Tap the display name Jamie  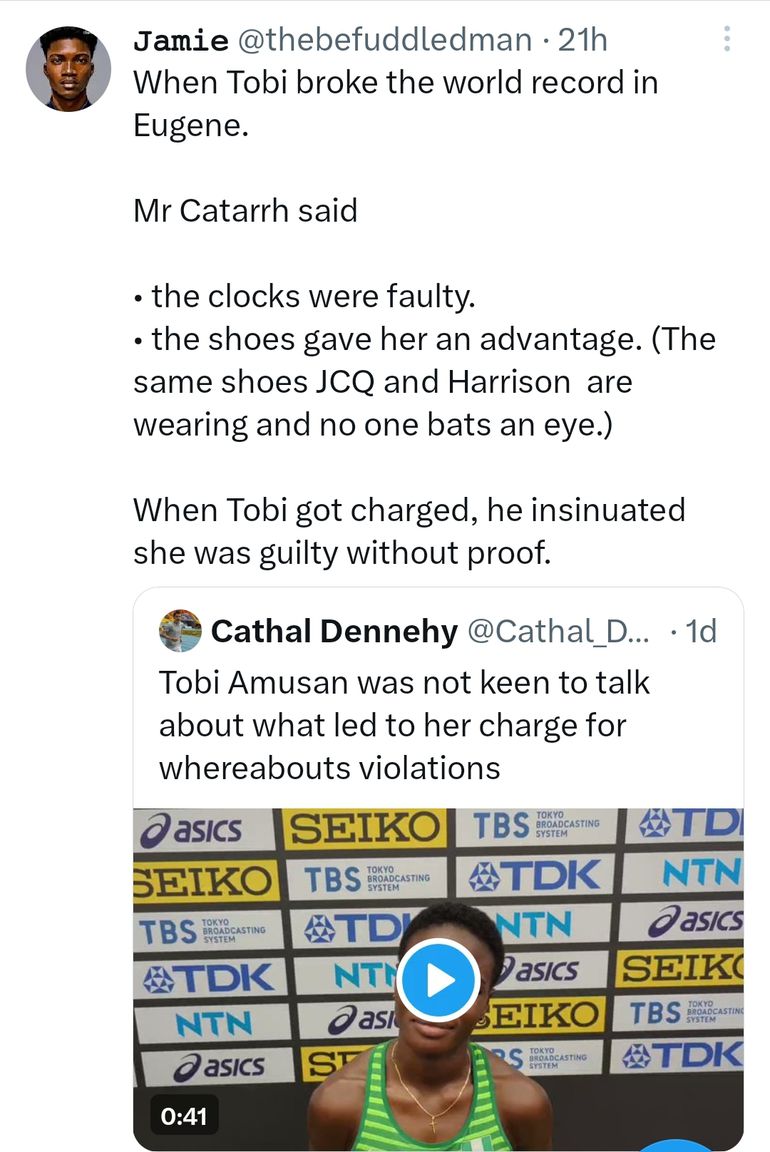coord(178,40)
